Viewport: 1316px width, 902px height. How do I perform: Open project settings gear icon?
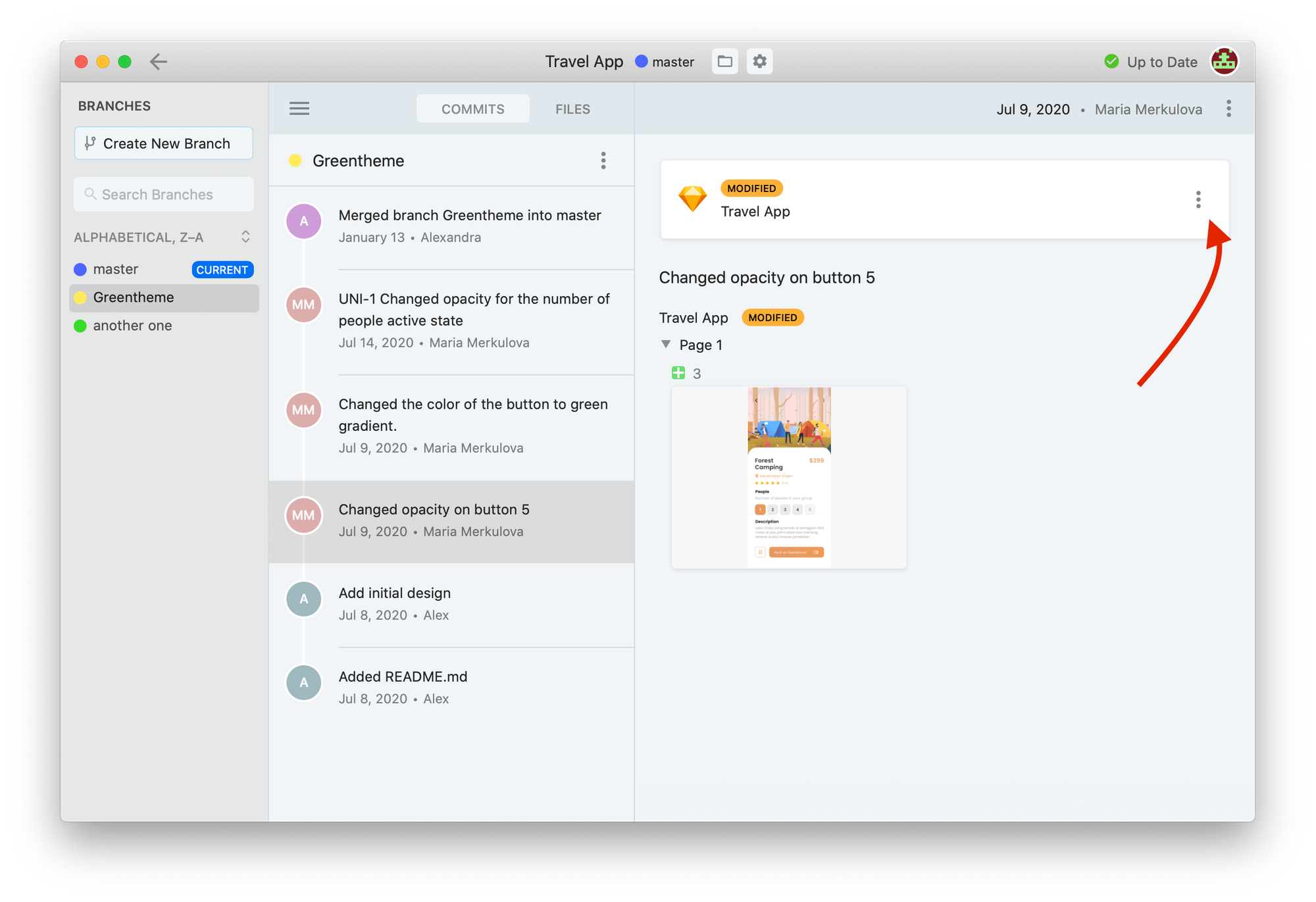pos(759,62)
